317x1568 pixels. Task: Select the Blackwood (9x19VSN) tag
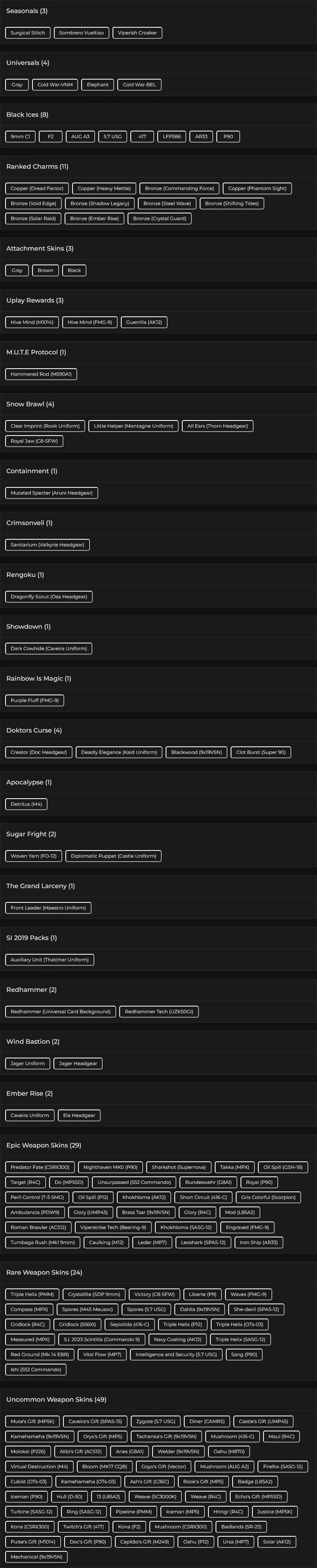tap(196, 752)
